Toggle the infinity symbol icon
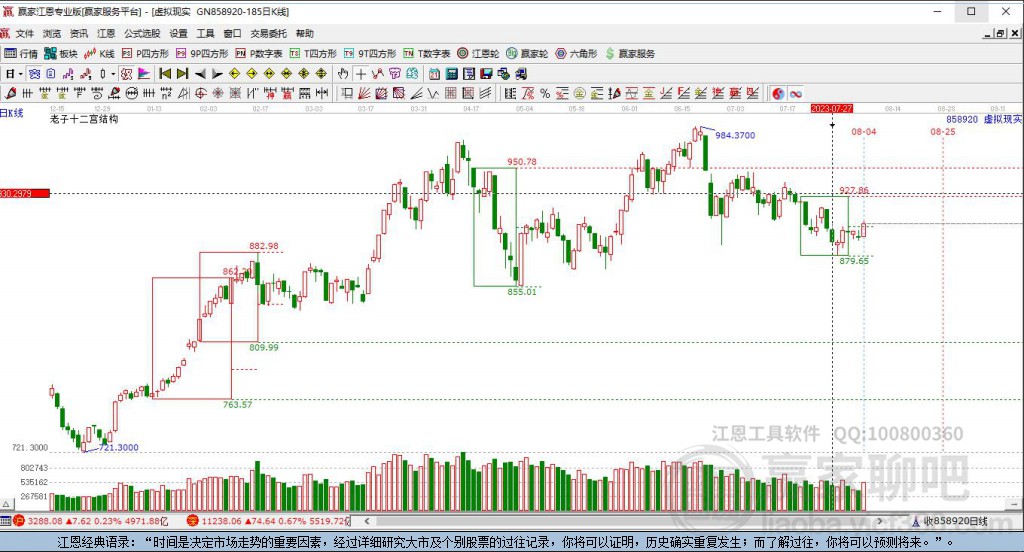This screenshot has width=1024, height=552. [795, 93]
